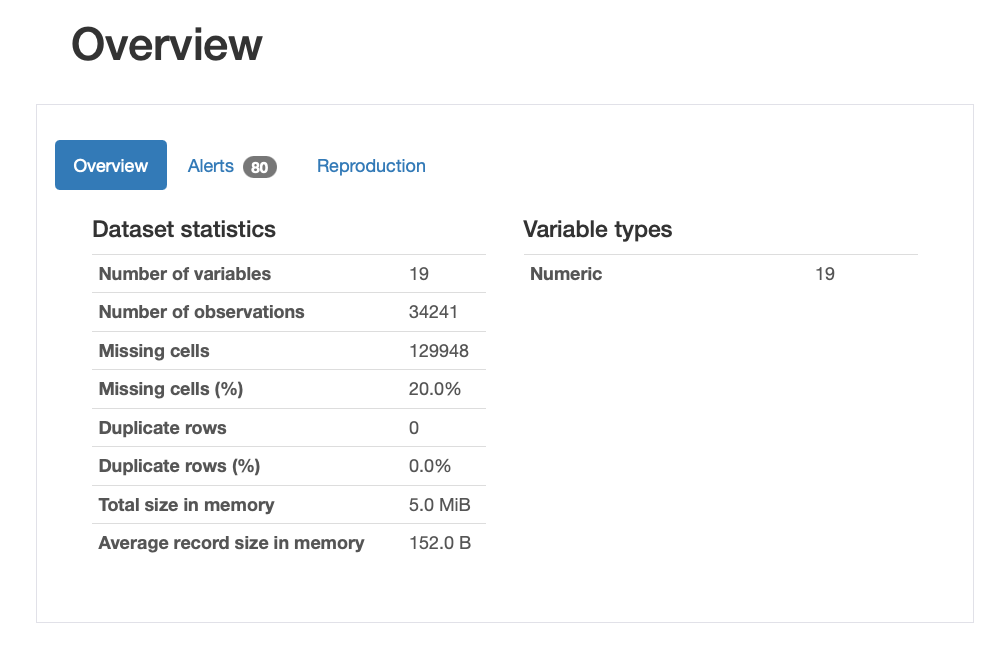
Task: Click the Variable types heading
Action: click(x=597, y=229)
